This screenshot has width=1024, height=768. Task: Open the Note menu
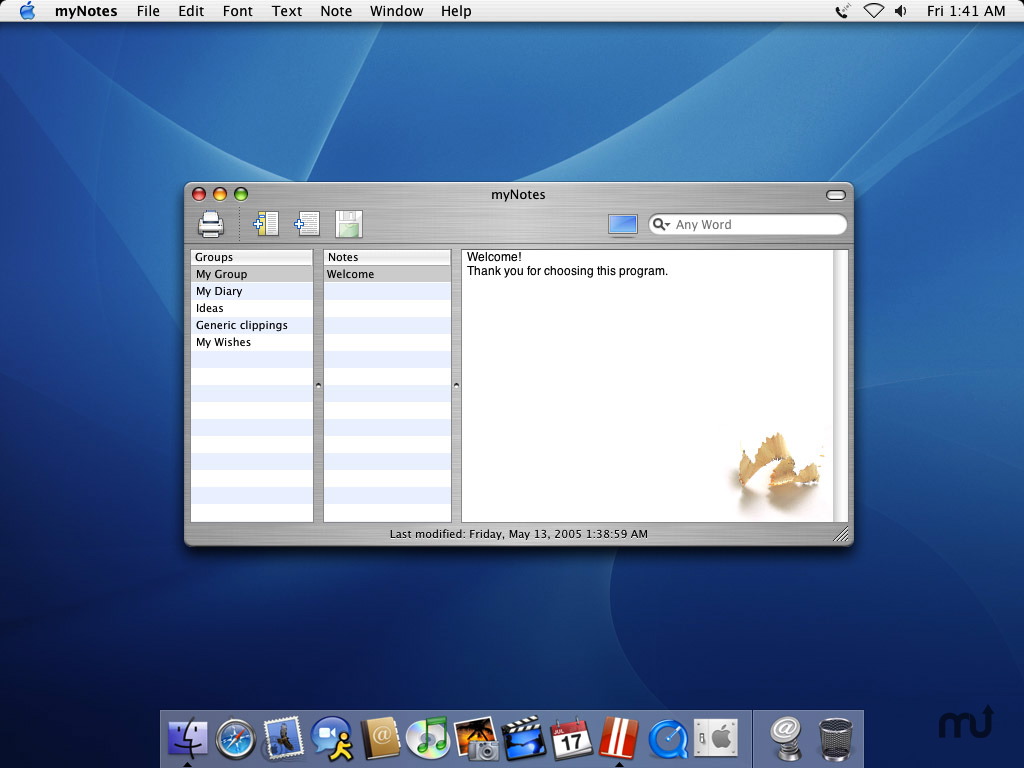point(336,11)
